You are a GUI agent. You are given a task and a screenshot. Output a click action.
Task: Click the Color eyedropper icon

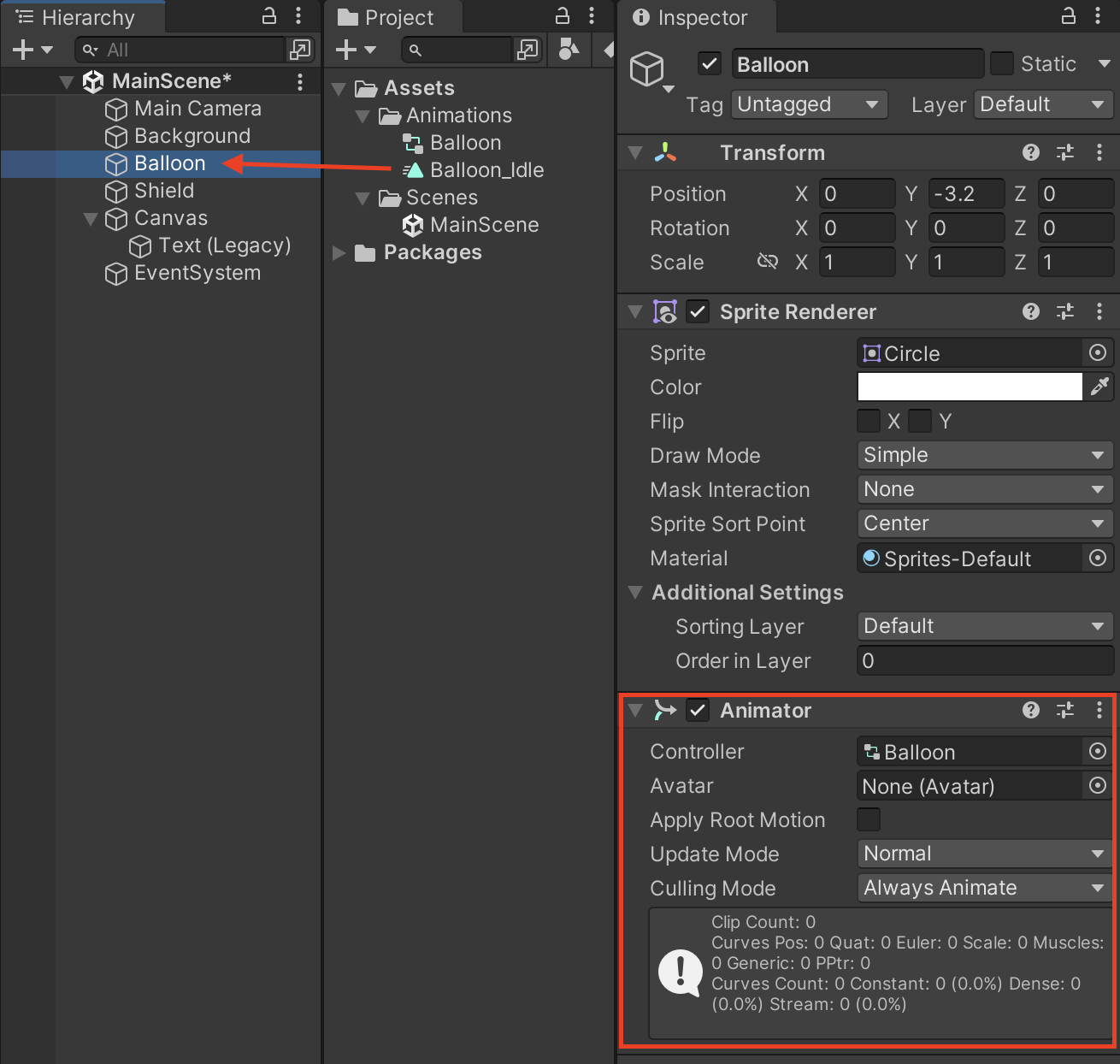click(1099, 387)
